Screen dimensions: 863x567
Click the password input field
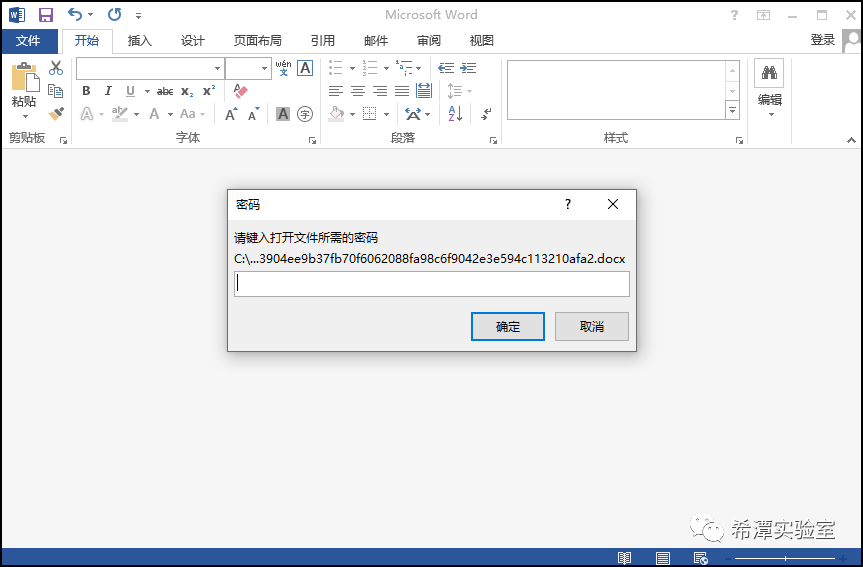pyautogui.click(x=432, y=284)
